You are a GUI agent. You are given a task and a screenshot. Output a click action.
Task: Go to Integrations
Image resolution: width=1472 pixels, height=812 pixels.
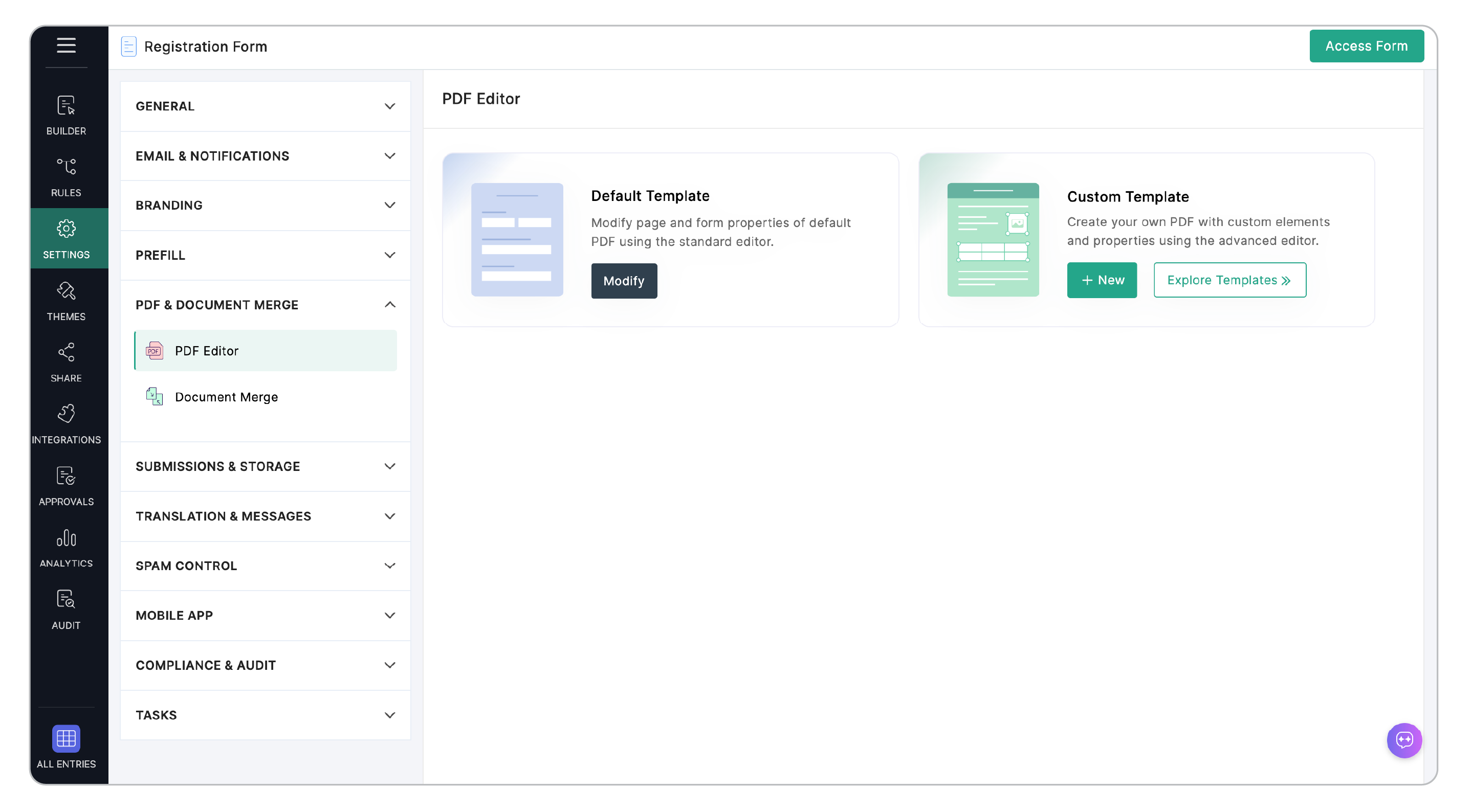pyautogui.click(x=67, y=424)
